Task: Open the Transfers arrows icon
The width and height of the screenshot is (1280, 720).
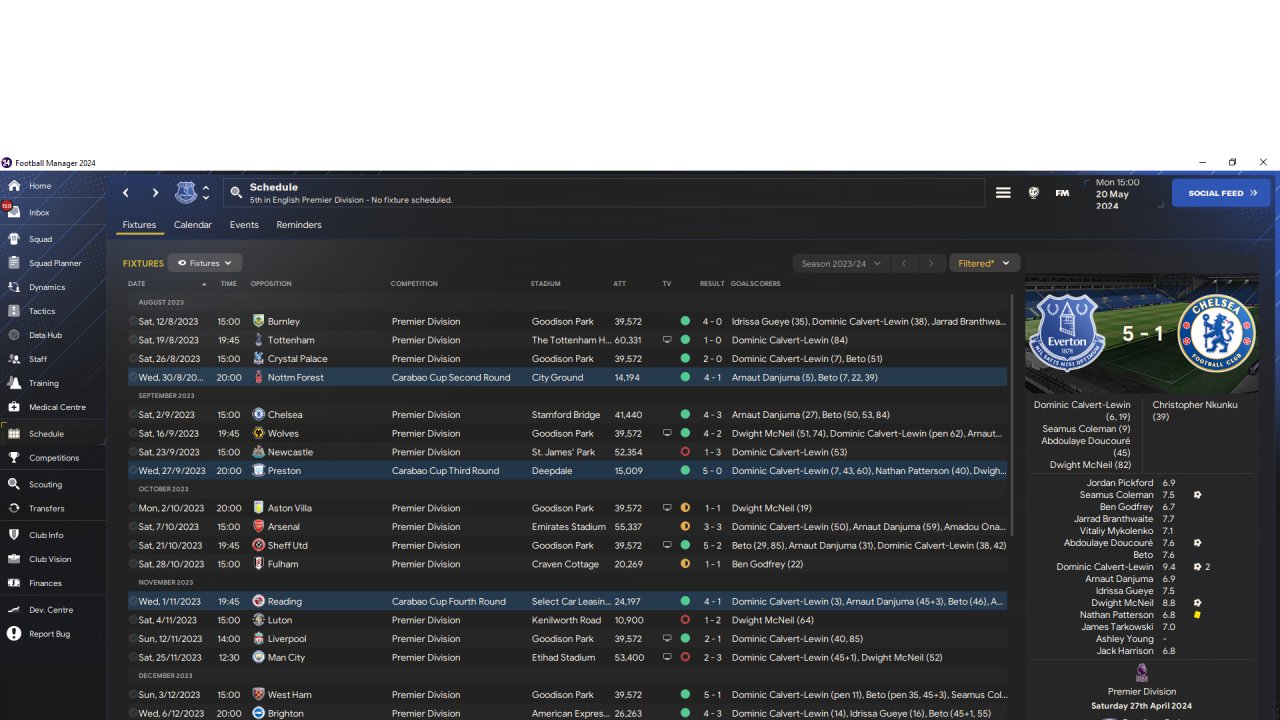Action: [x=14, y=508]
